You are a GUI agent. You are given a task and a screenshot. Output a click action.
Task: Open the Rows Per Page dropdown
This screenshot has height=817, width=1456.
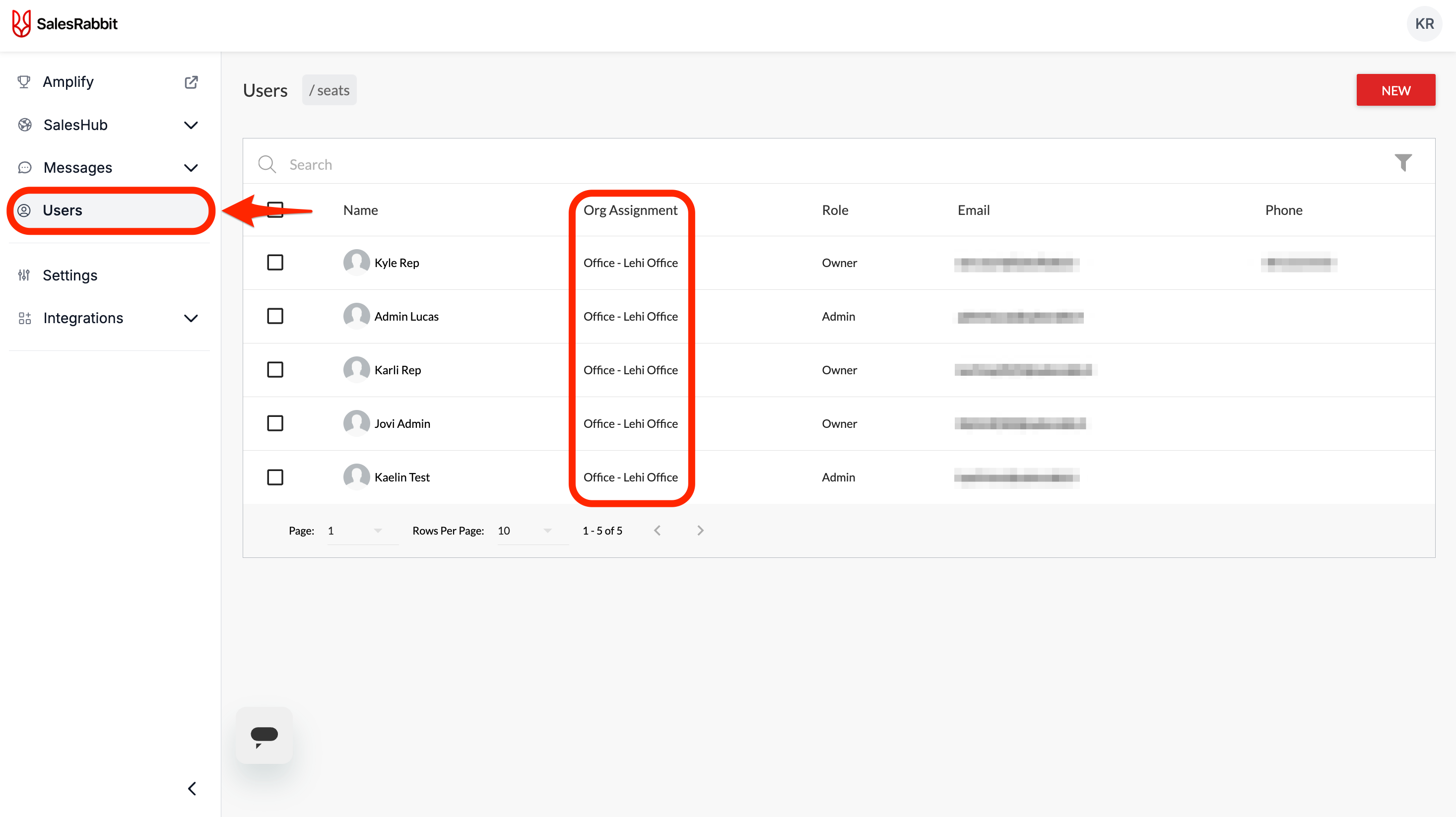pyautogui.click(x=526, y=531)
